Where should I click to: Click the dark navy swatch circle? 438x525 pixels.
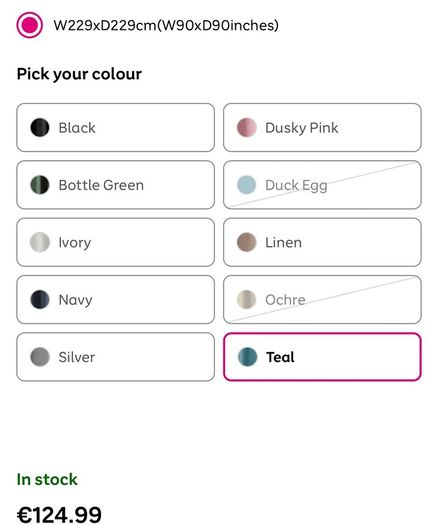coord(40,299)
